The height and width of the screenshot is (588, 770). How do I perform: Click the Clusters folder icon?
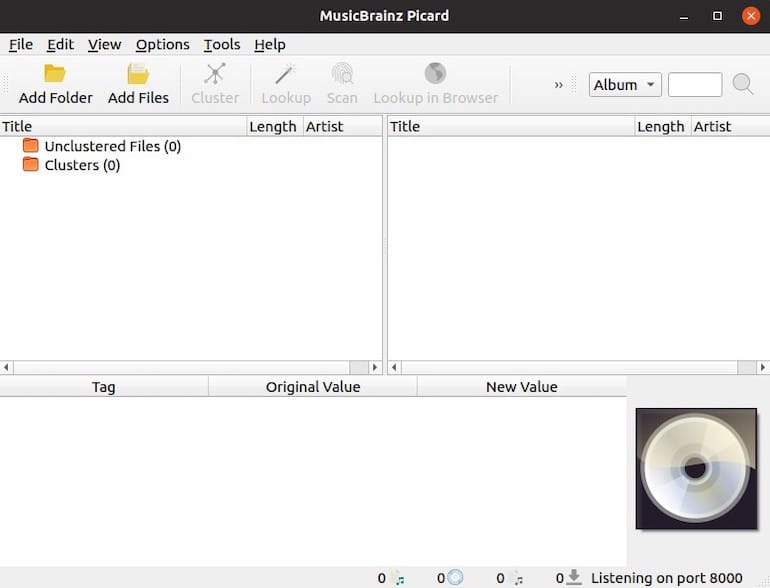(30, 164)
